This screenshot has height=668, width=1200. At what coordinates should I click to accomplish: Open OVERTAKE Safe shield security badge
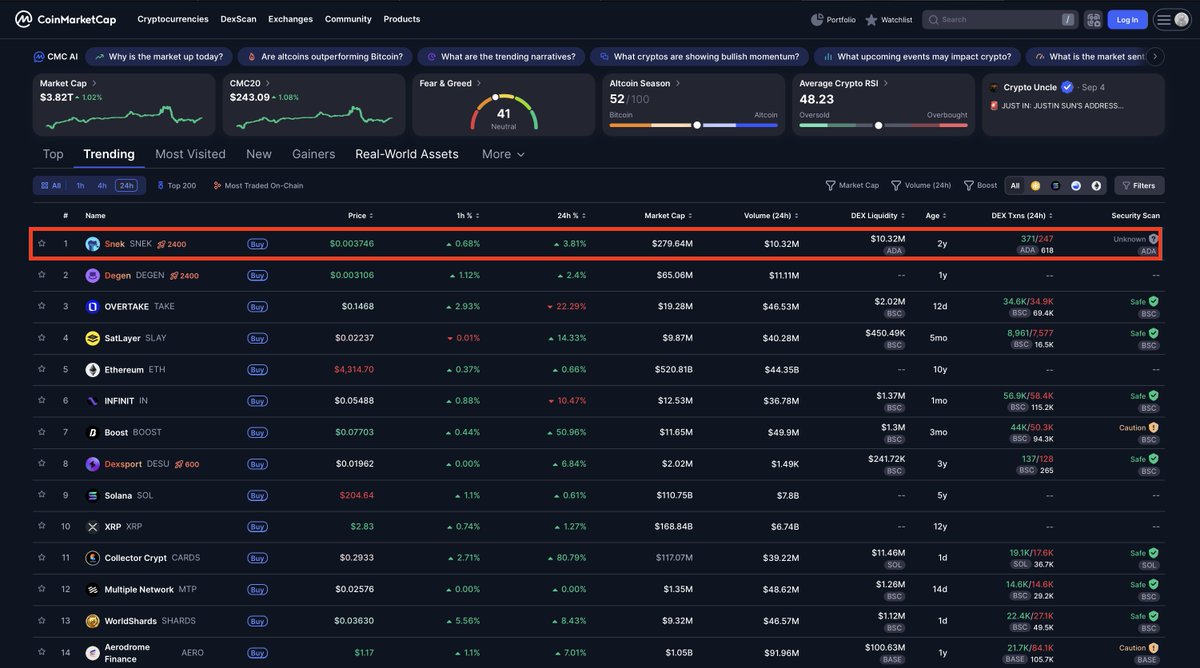tap(1153, 301)
